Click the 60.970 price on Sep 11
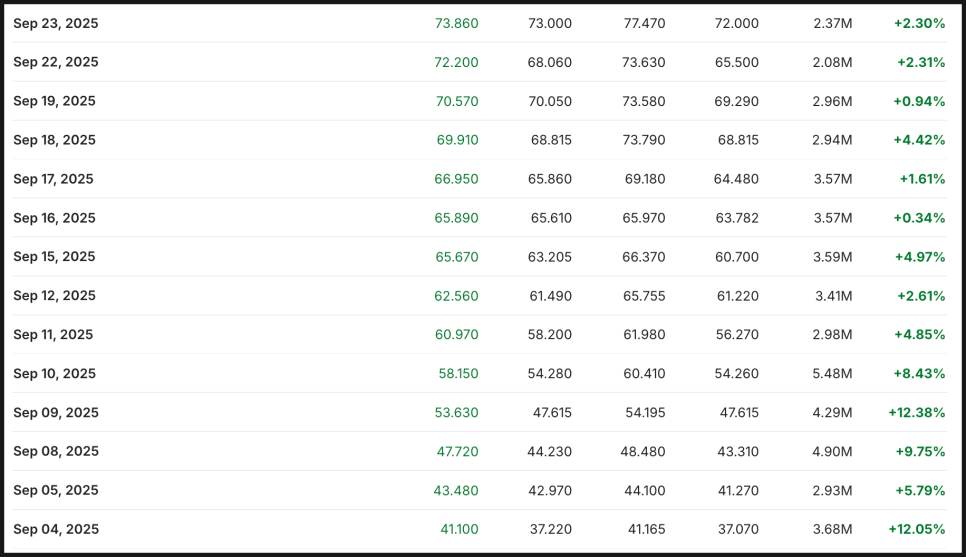Viewport: 966px width, 557px height. click(x=457, y=335)
